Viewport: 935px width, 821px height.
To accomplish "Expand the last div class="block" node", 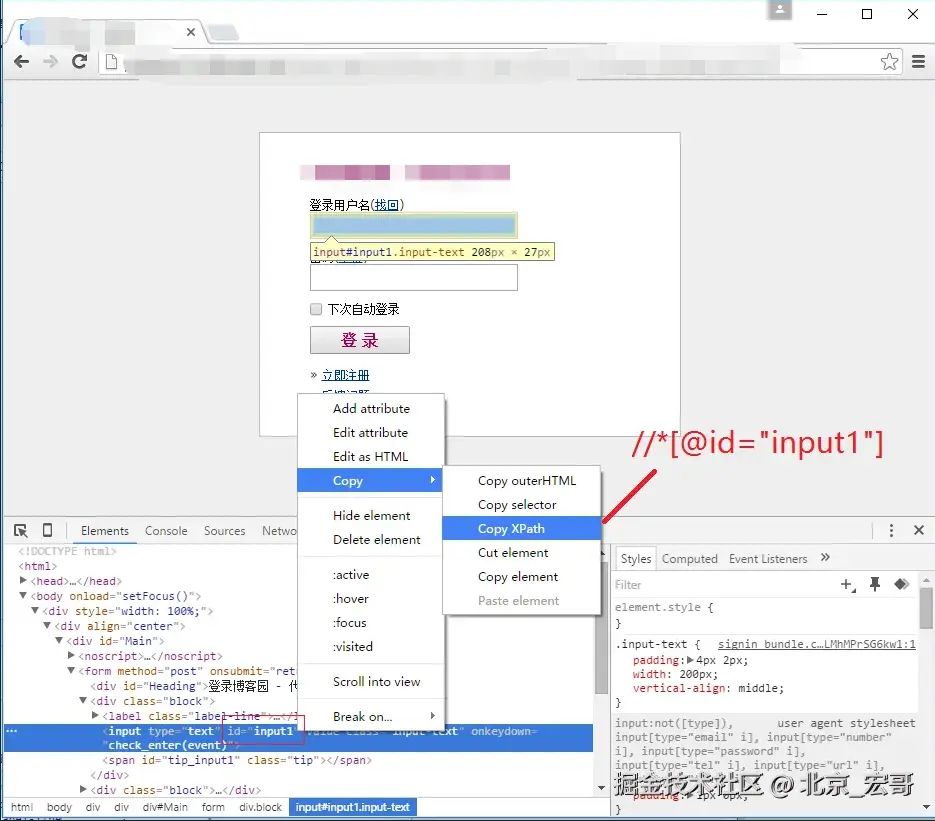I will [83, 789].
